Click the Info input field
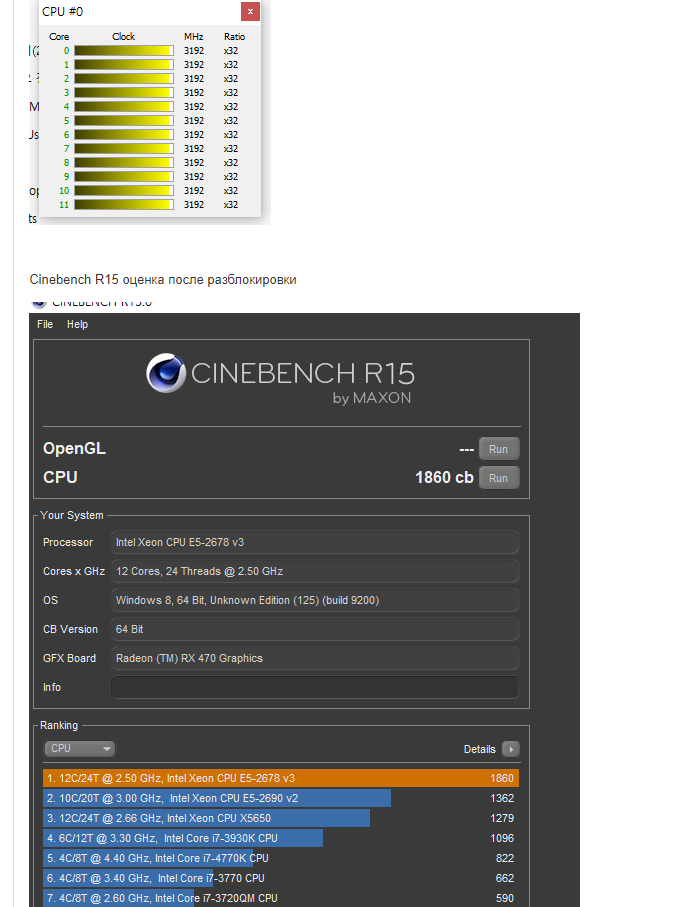 pos(315,687)
